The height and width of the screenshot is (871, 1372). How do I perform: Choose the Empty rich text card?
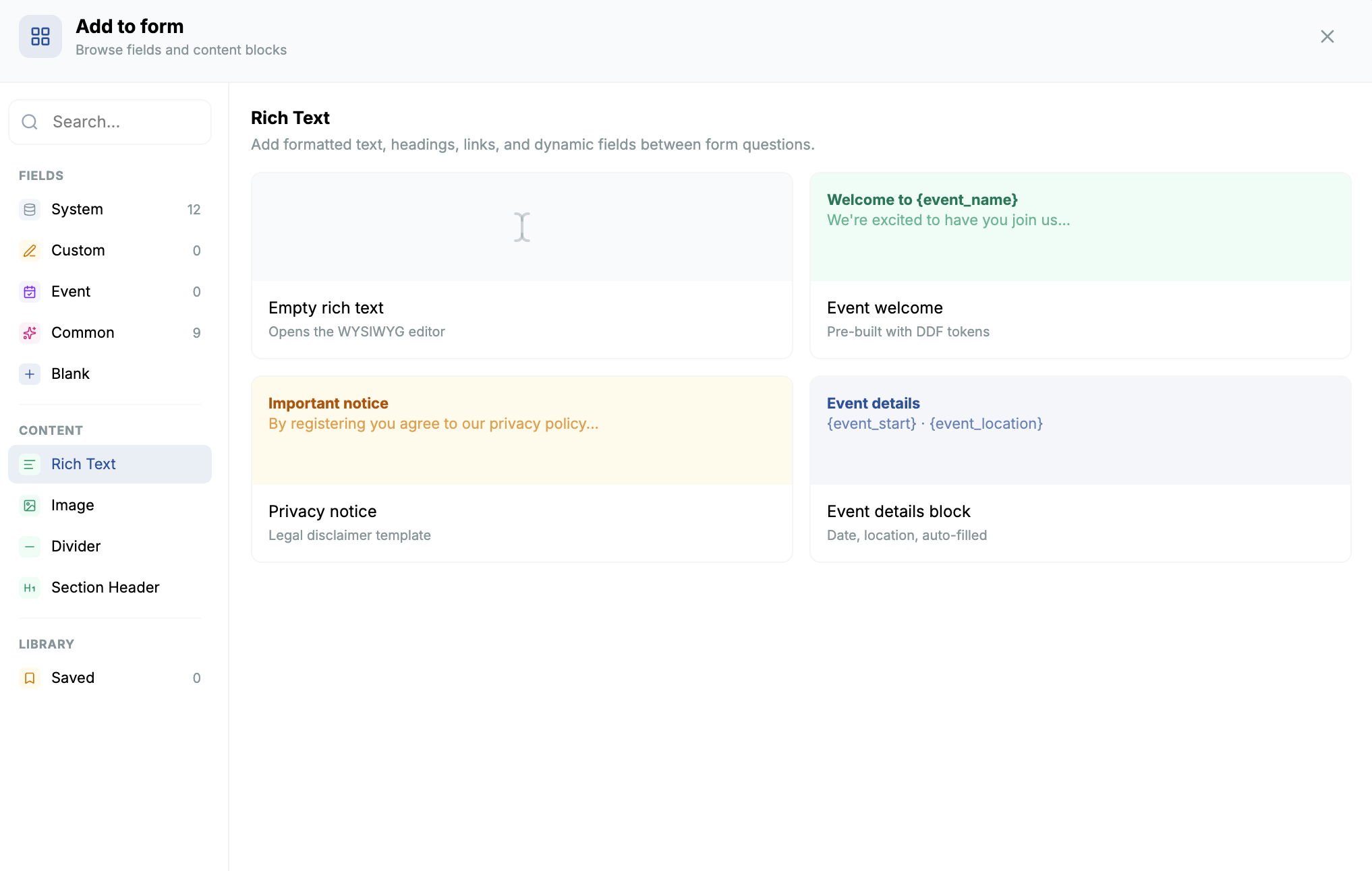[x=522, y=266]
